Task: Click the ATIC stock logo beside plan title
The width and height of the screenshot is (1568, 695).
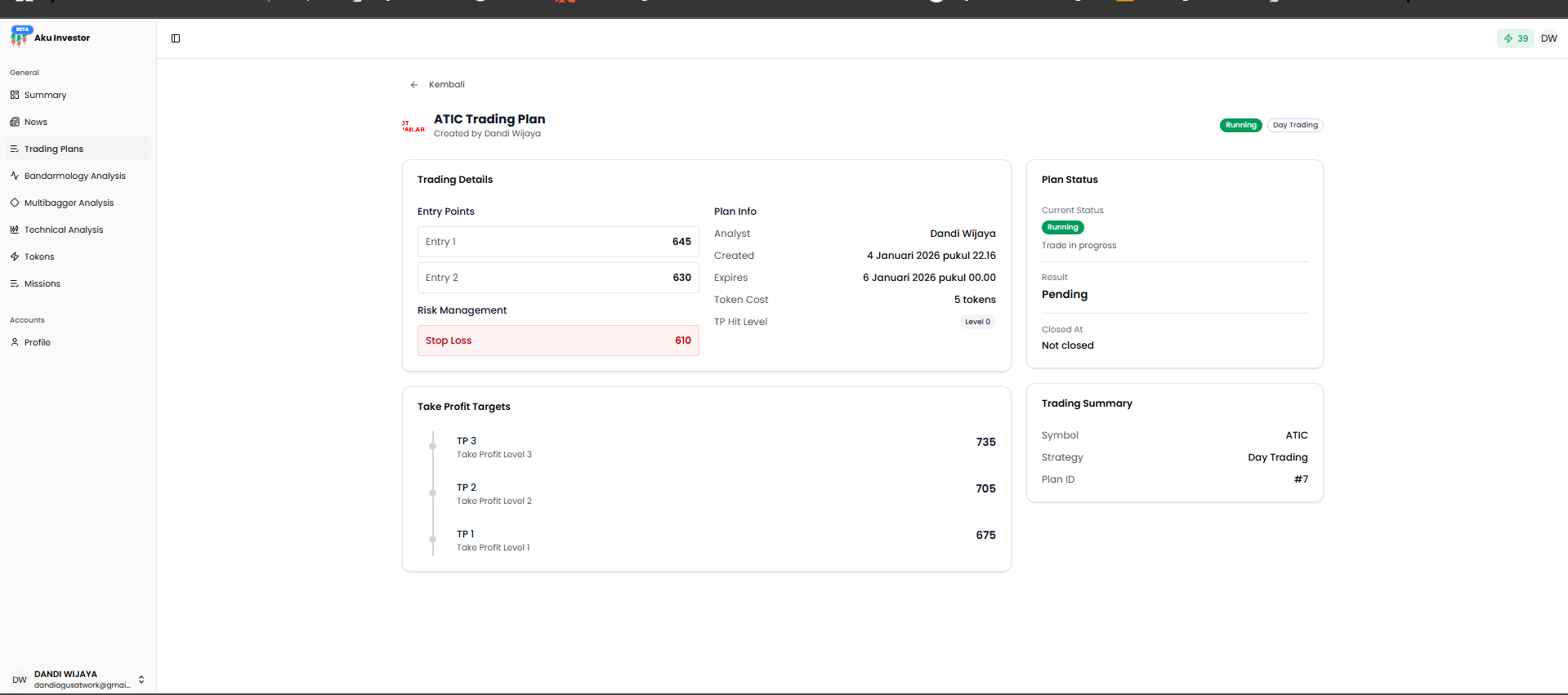Action: 413,126
